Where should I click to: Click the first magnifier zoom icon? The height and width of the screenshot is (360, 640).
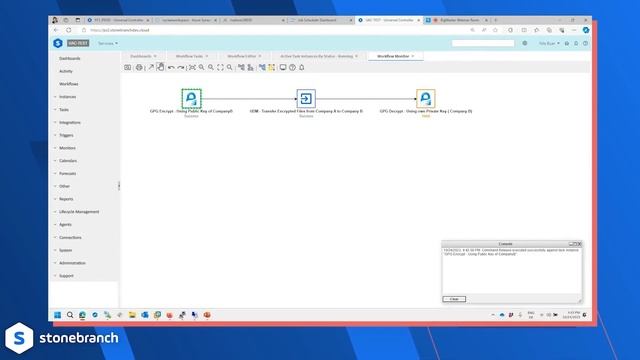point(202,67)
